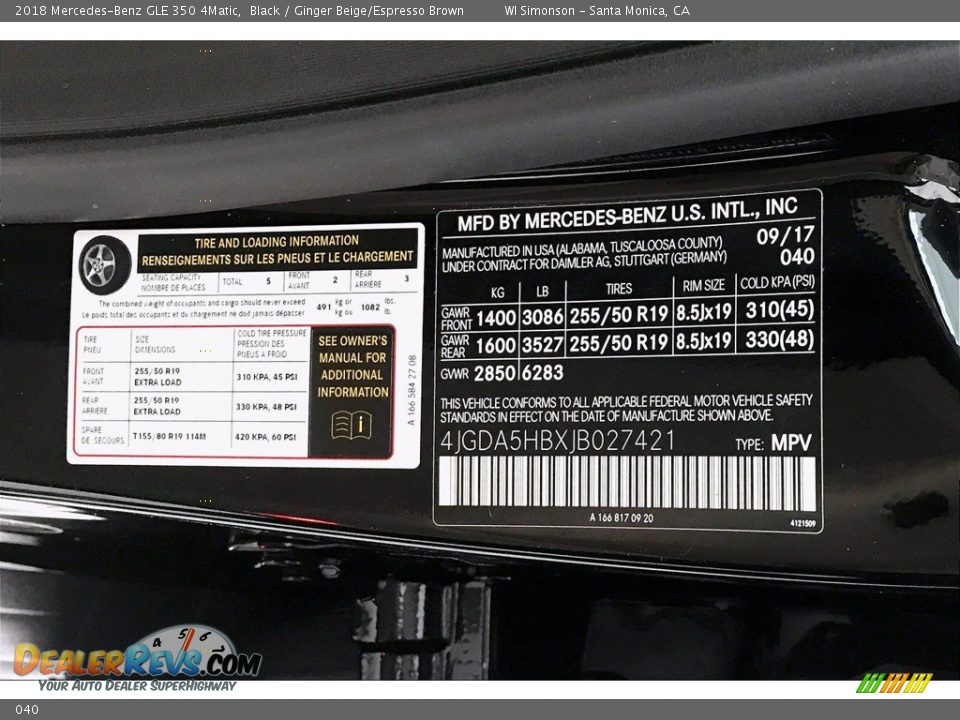The height and width of the screenshot is (720, 960).
Task: Click the owner's manual book icon
Action: pos(351,425)
